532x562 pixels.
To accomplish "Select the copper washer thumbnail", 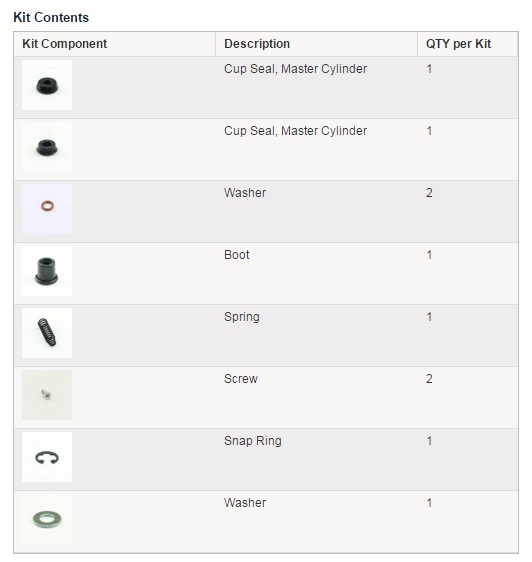I will (47, 209).
